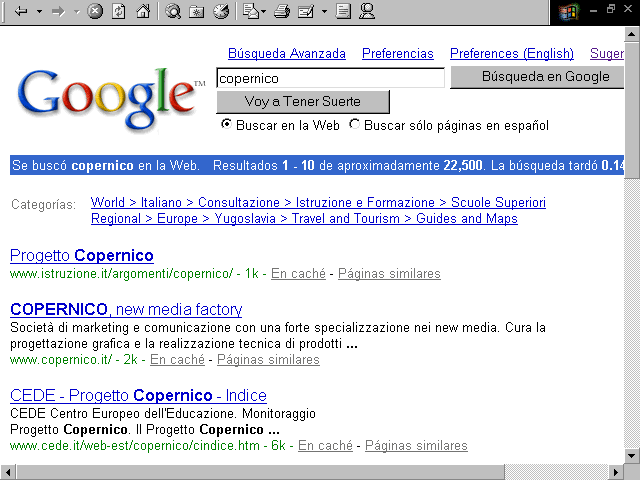Expand the Mail dropdown arrow
Viewport: 640px width, 480px height.
click(264, 11)
